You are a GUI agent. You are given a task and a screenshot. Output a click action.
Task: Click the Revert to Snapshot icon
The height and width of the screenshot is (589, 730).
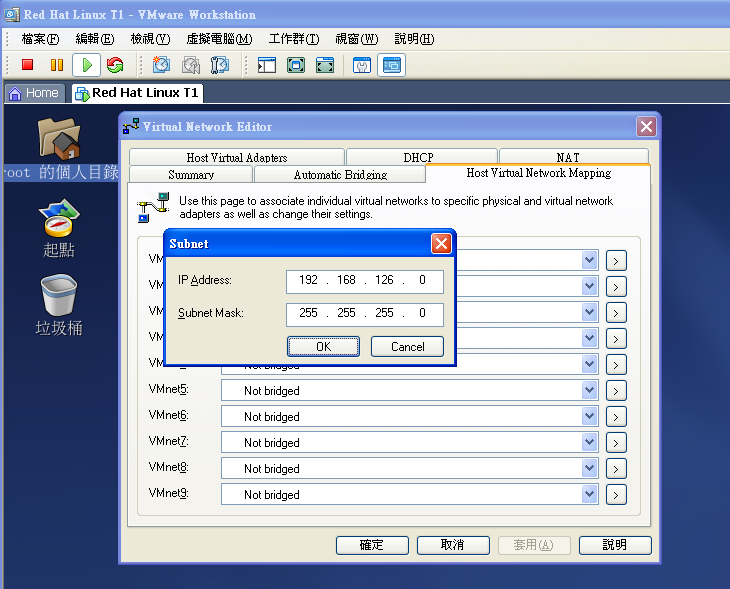point(191,65)
